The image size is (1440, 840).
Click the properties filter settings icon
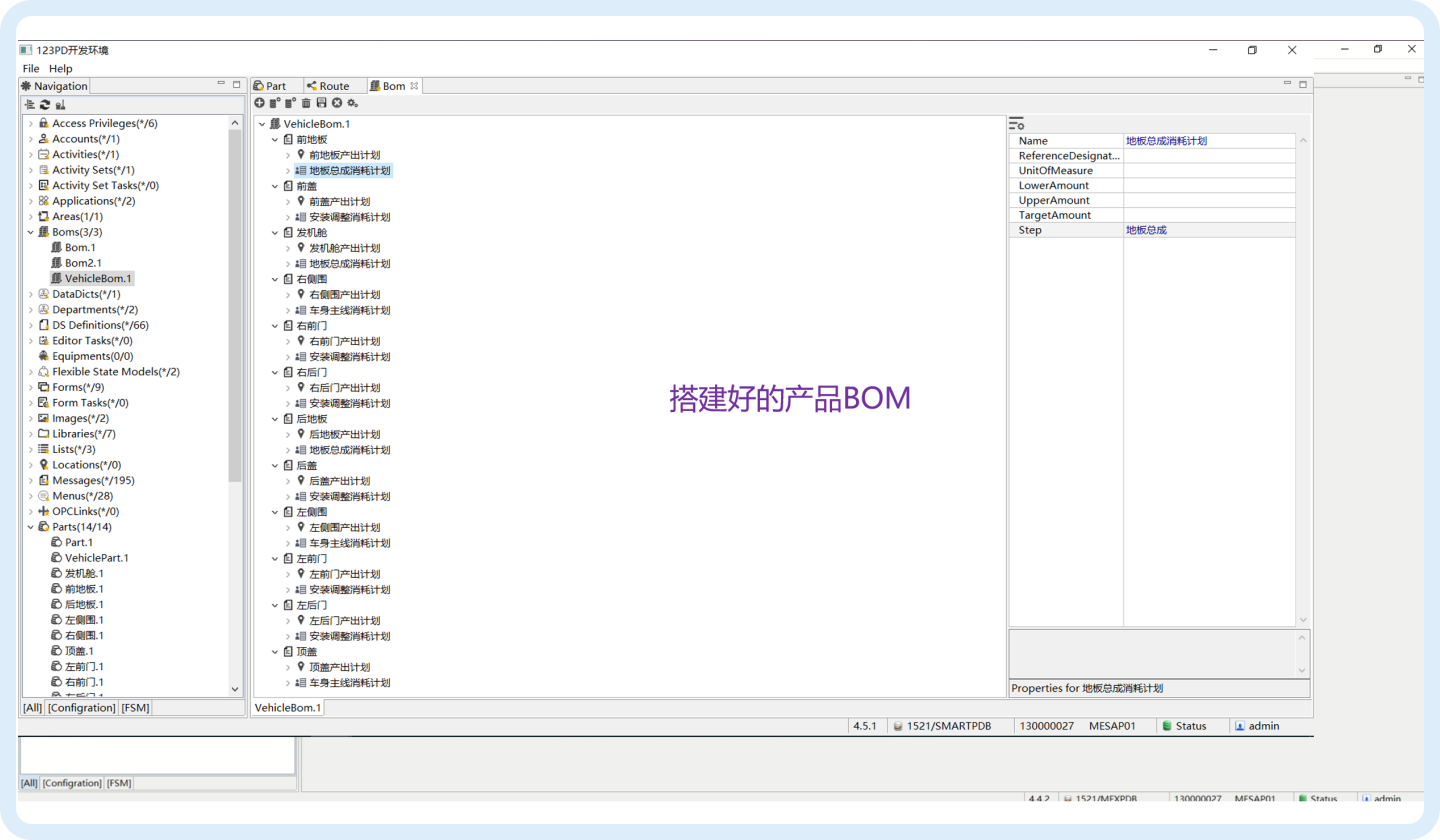[1016, 124]
